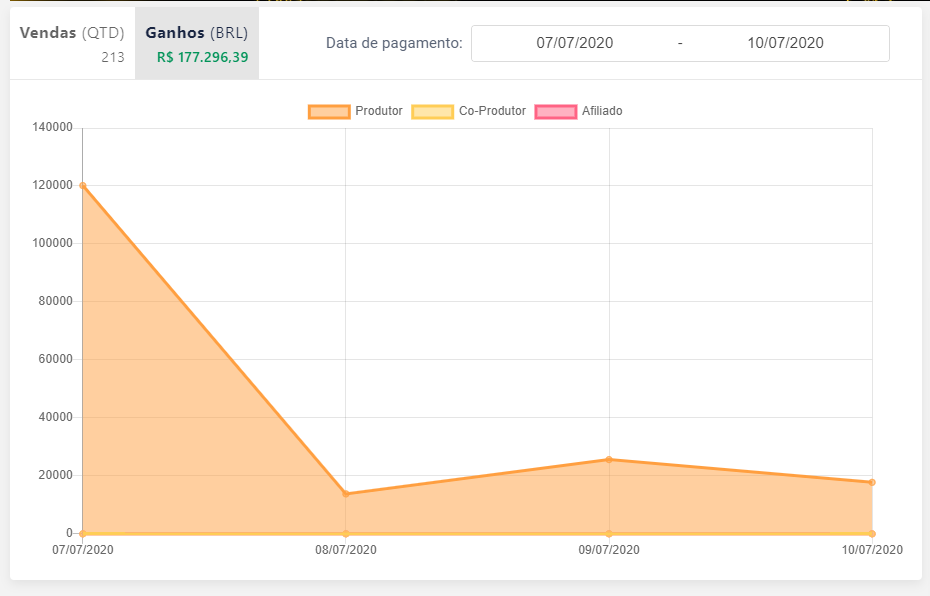This screenshot has height=596, width=930.
Task: Click the Co-Produtor legend label
Action: coord(492,111)
